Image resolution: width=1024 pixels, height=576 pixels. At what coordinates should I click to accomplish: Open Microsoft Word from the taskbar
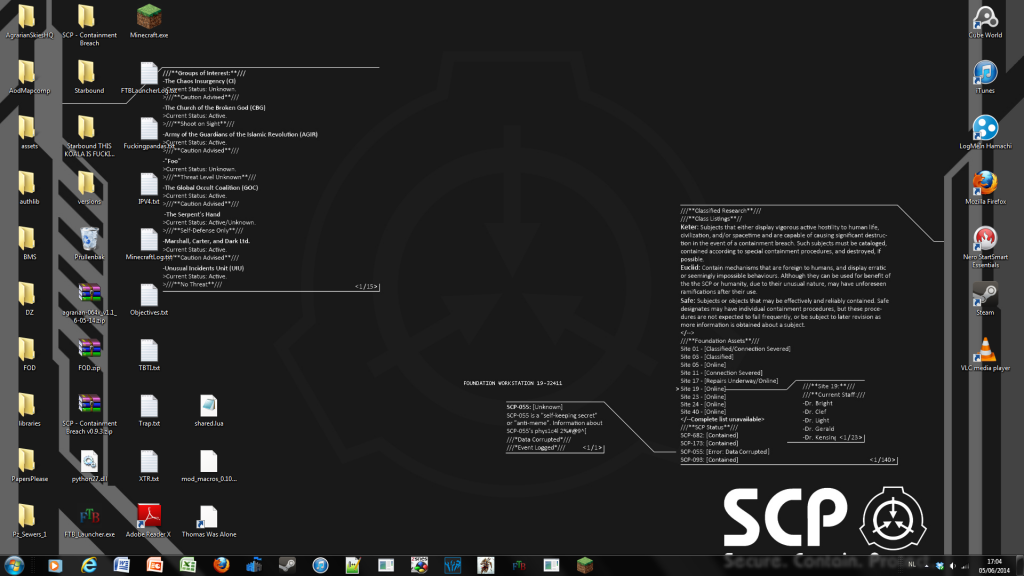click(121, 566)
